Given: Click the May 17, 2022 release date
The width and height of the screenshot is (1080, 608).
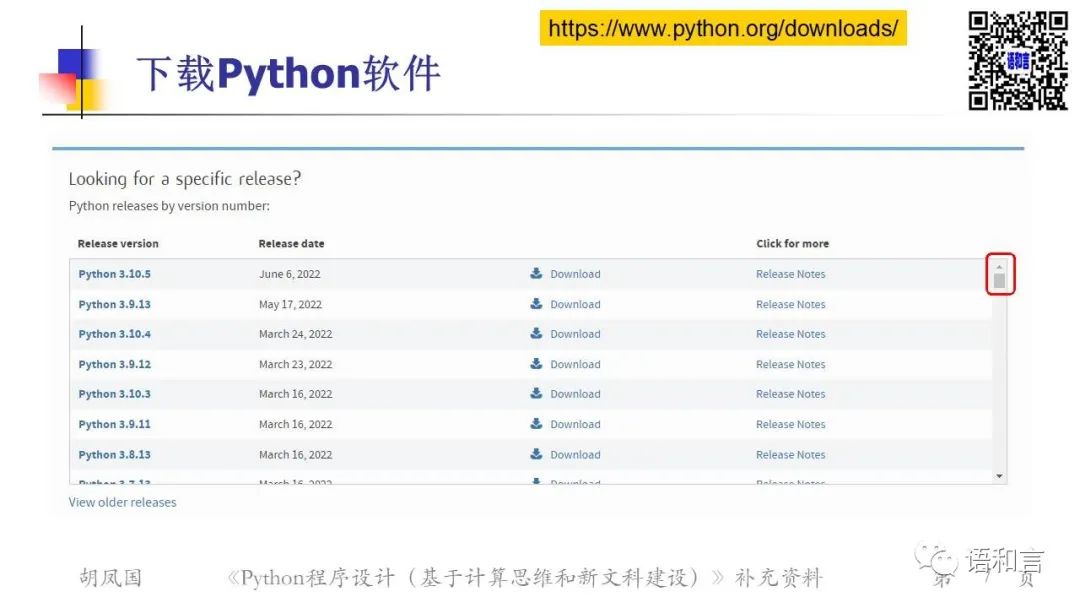Looking at the screenshot, I should coord(291,304).
